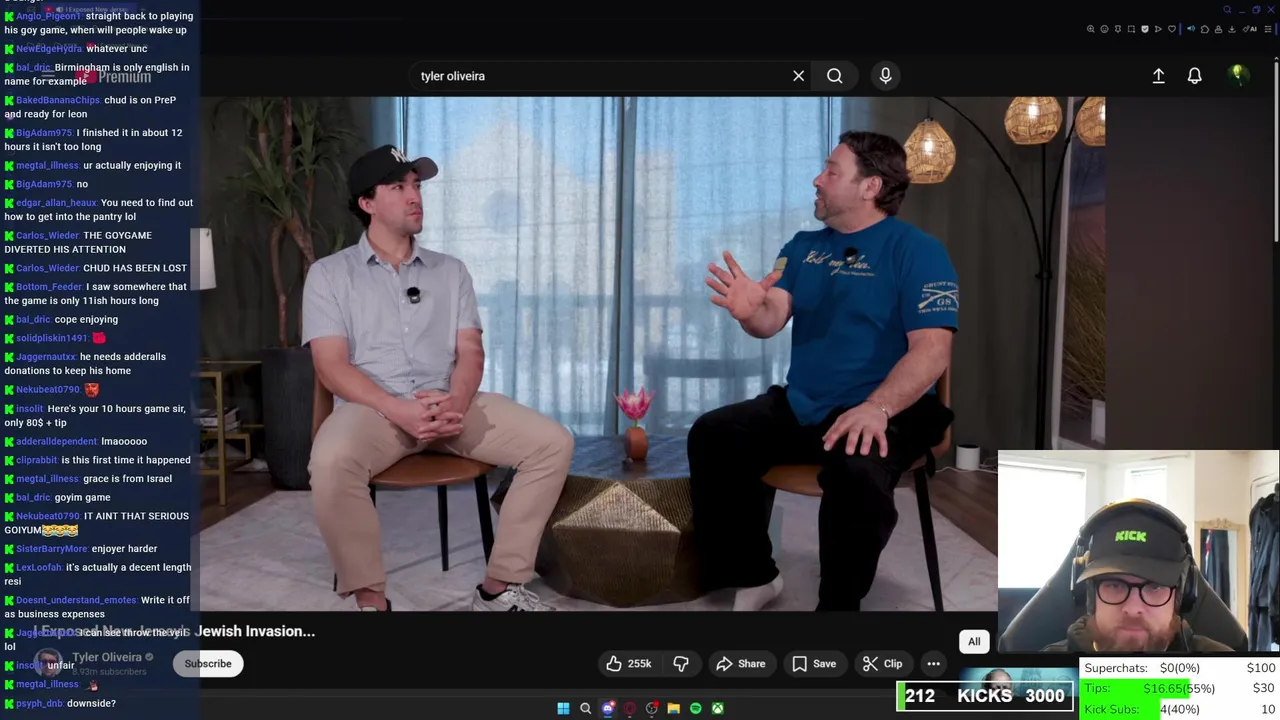Viewport: 1280px width, 720px height.
Task: Click chat username SisterBarryMore
Action: coord(52,549)
